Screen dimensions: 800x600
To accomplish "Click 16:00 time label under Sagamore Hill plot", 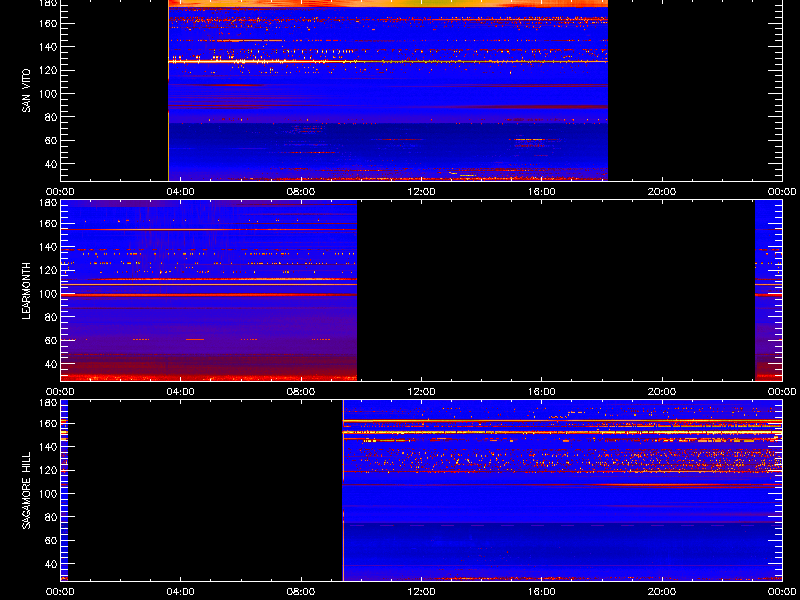I will [x=542, y=592].
